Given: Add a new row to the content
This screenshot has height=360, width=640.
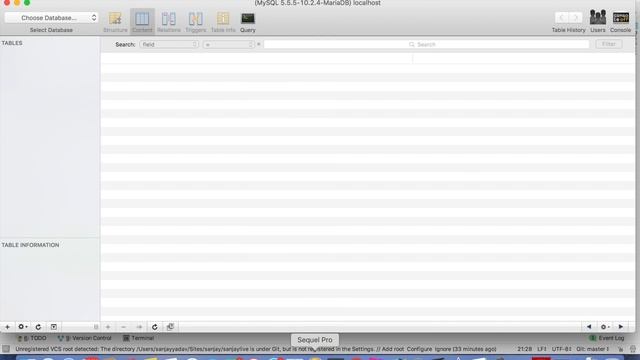Looking at the screenshot, I should [108, 327].
